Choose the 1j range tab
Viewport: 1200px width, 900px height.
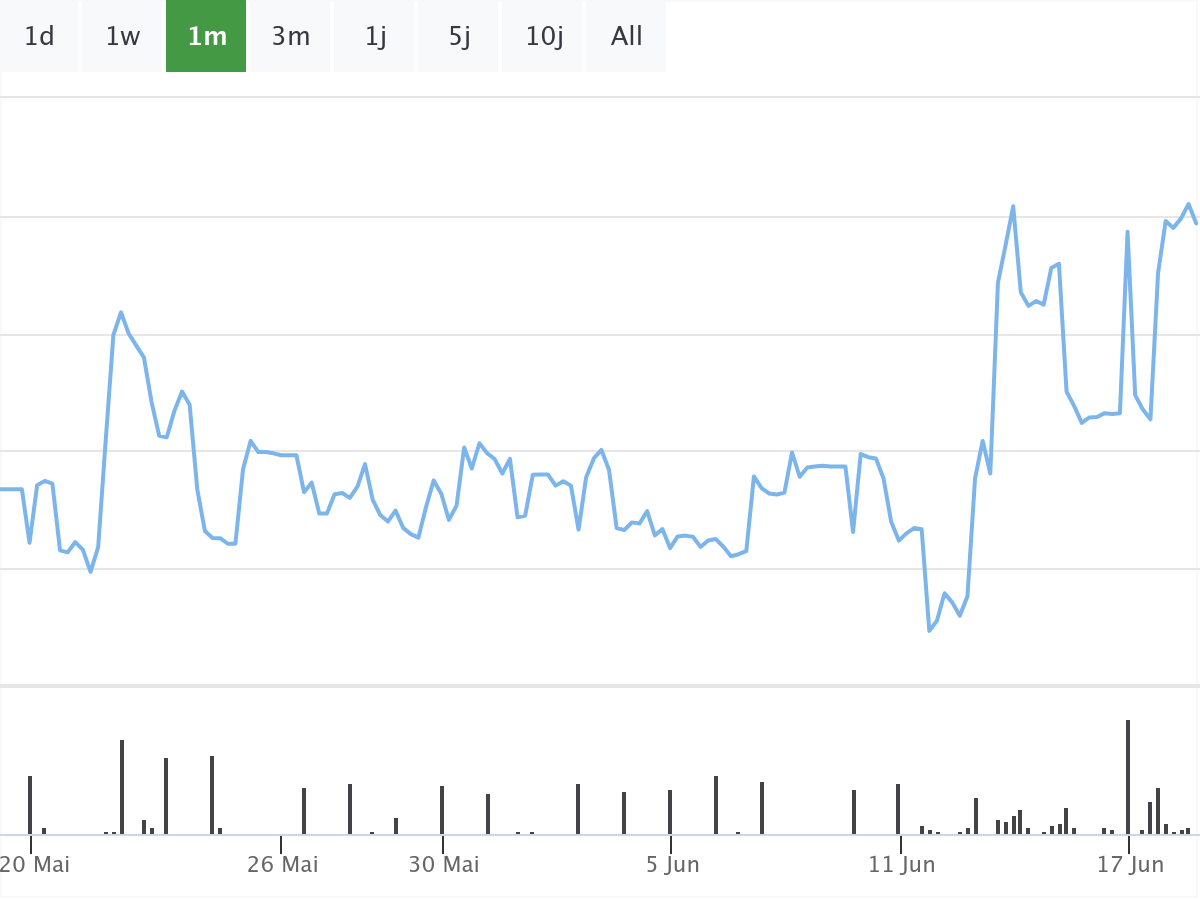375,37
